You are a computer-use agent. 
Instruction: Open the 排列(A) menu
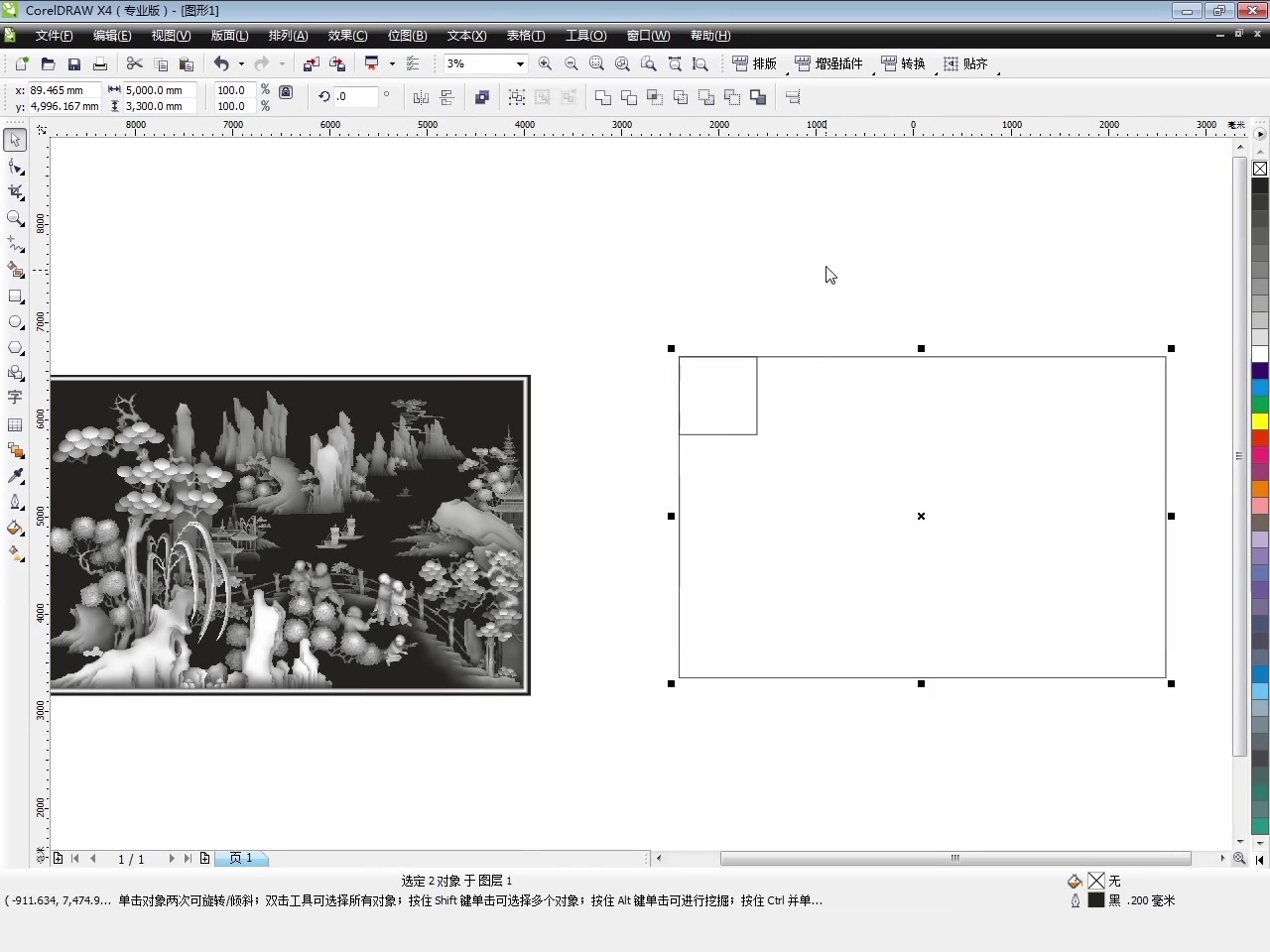(x=288, y=36)
